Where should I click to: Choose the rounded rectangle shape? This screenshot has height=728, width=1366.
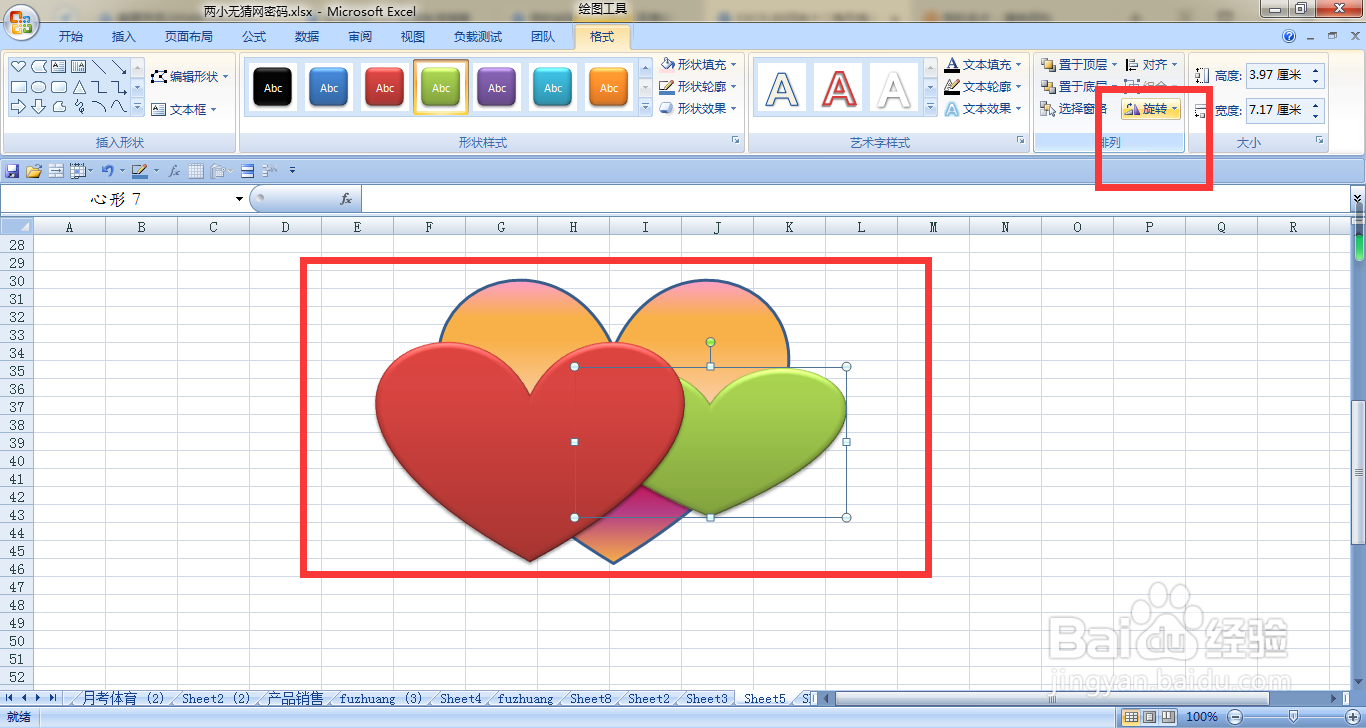pos(58,87)
